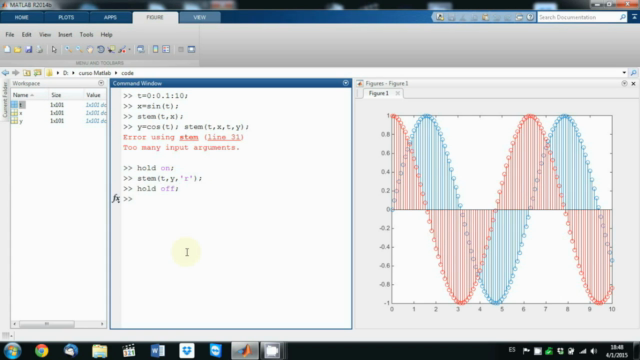640x360 pixels.
Task: Click the 'code' folder in address bar
Action: 127,73
